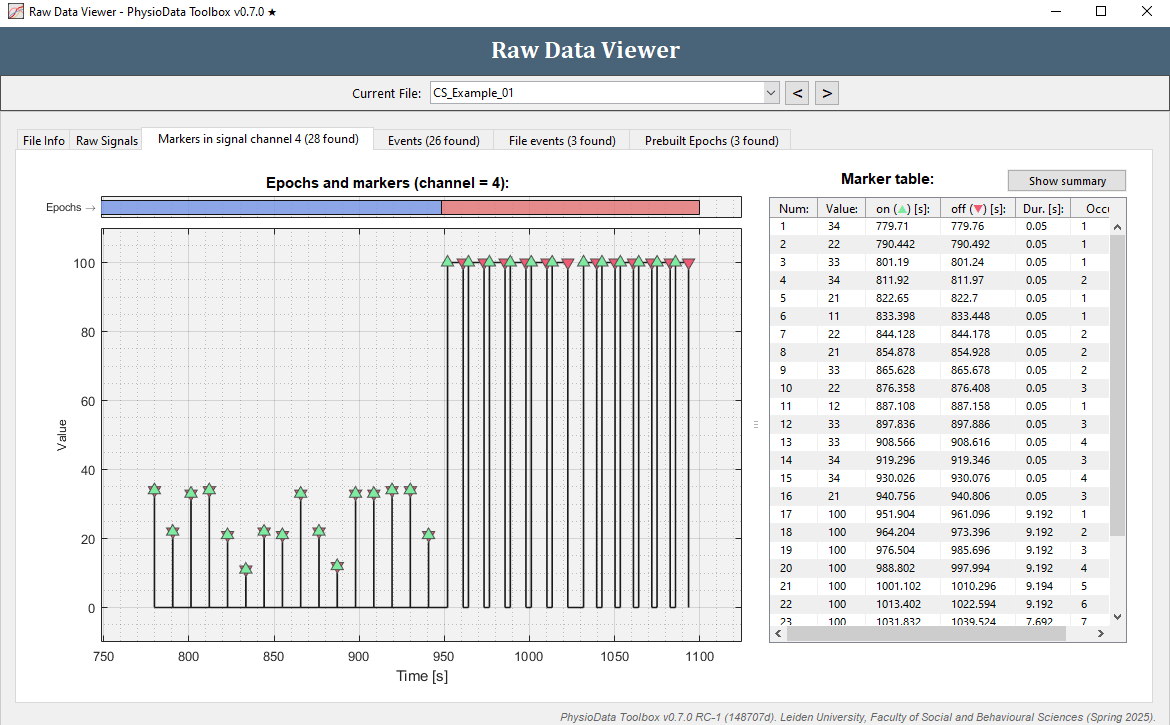Open the Events (26 found) tab
The height and width of the screenshot is (725, 1170).
point(432,140)
